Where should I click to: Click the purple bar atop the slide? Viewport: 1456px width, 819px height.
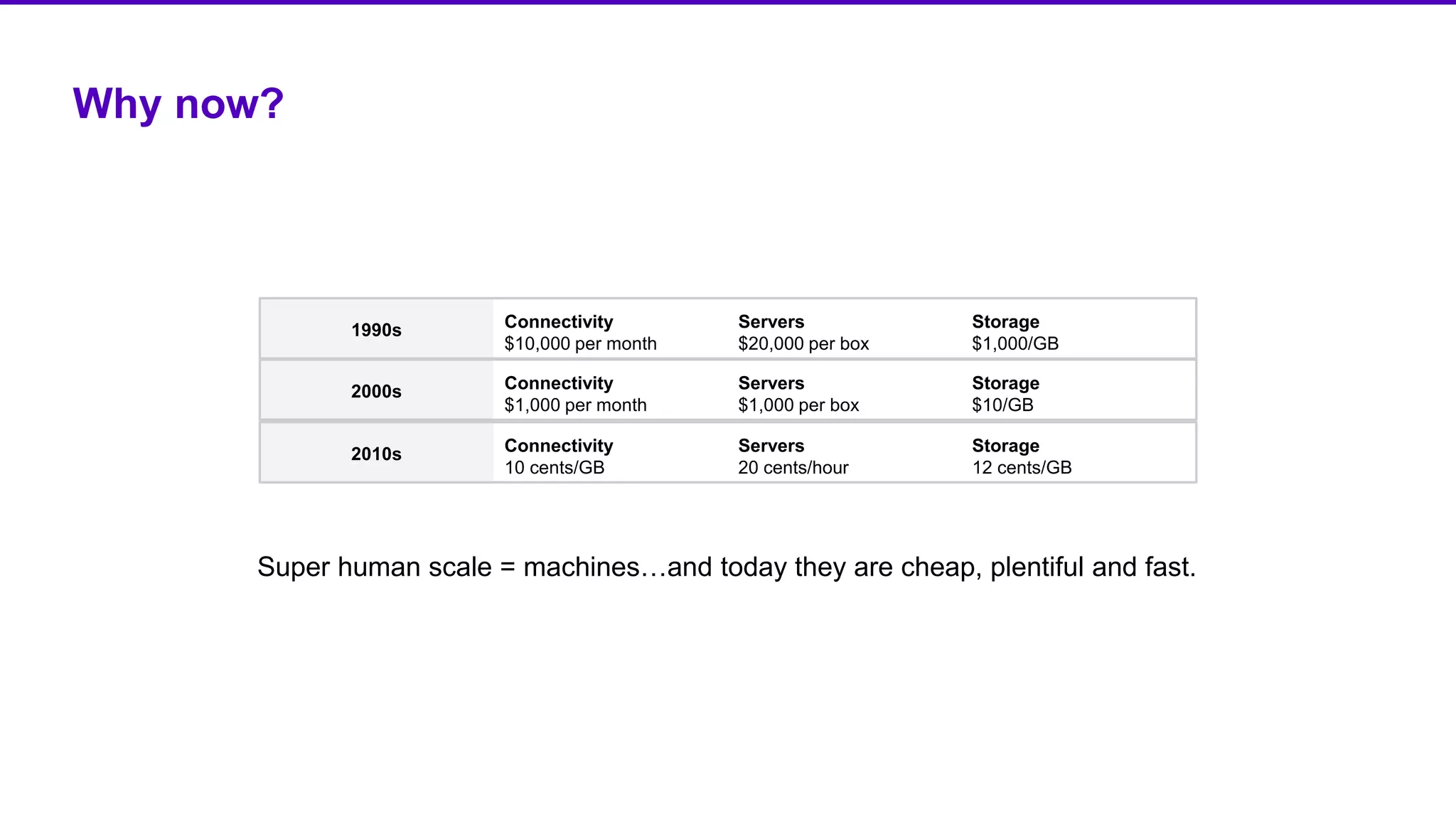click(728, 2)
